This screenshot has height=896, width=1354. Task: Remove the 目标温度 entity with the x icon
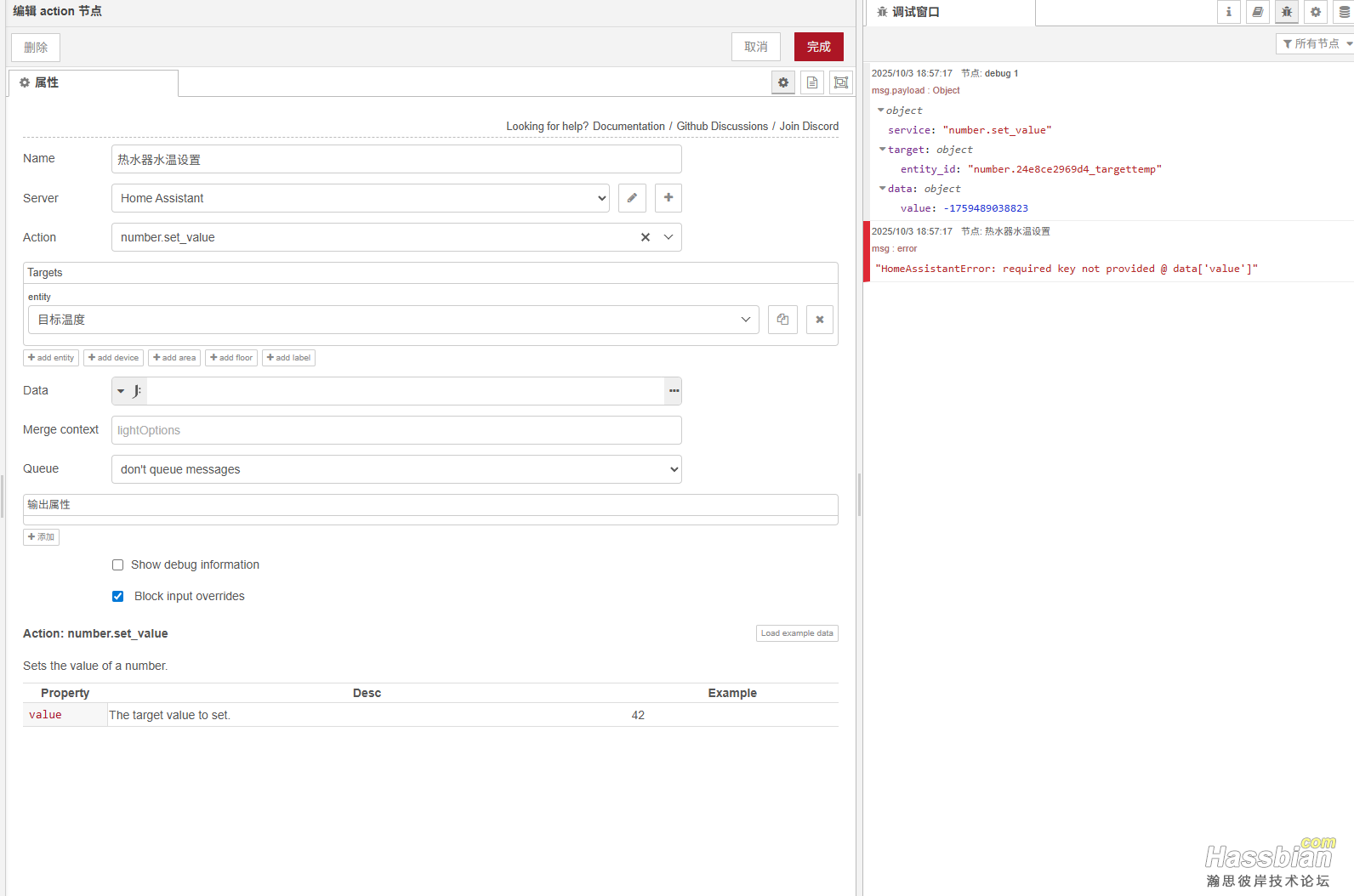[820, 320]
